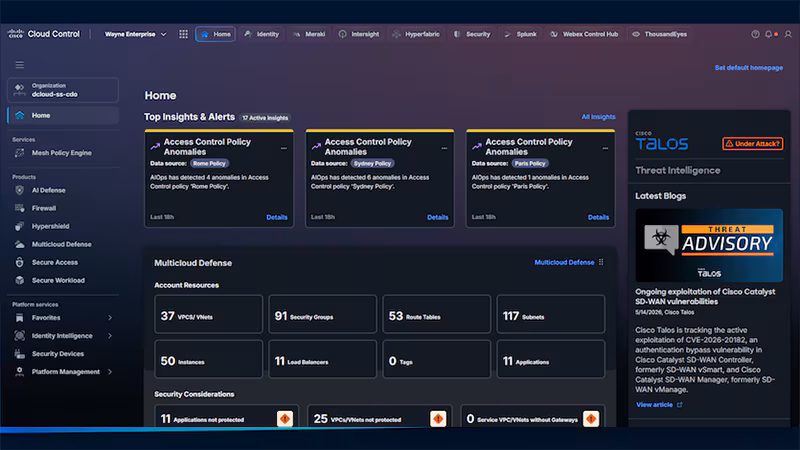Click warning icon for Applications not protected
800x450 pixels.
click(x=285, y=419)
